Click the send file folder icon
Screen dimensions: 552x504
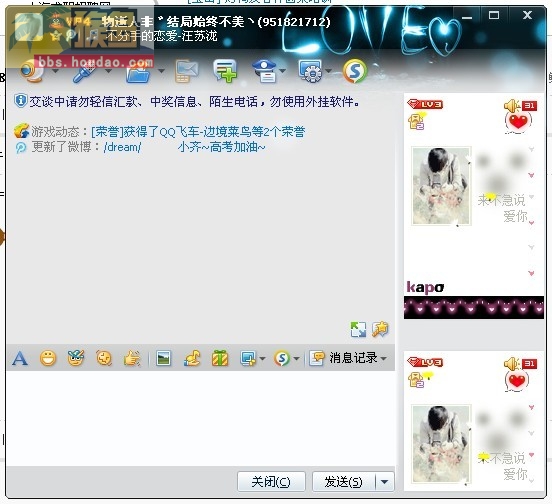coord(138,71)
